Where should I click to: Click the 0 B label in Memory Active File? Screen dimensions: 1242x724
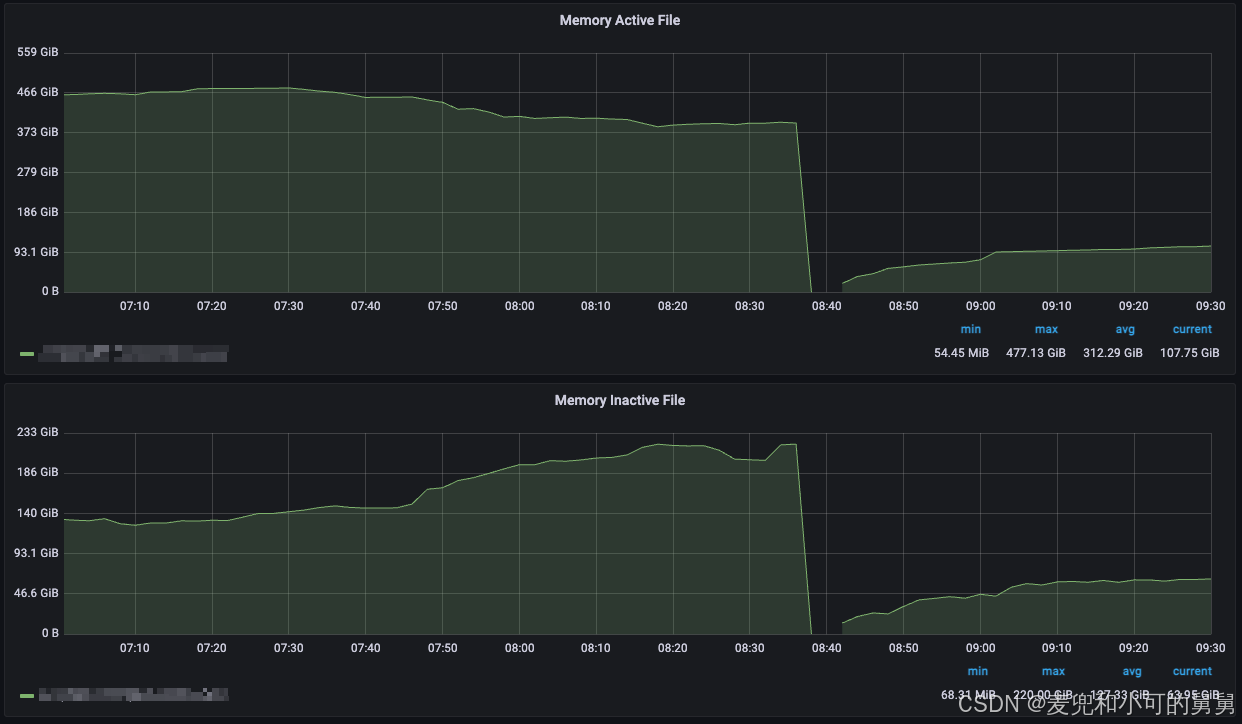(x=49, y=292)
